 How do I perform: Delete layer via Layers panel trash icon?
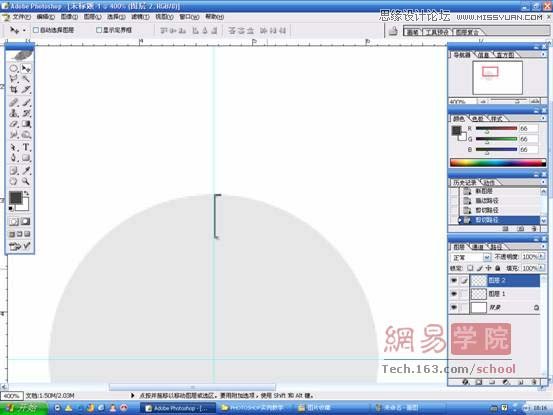coord(535,382)
